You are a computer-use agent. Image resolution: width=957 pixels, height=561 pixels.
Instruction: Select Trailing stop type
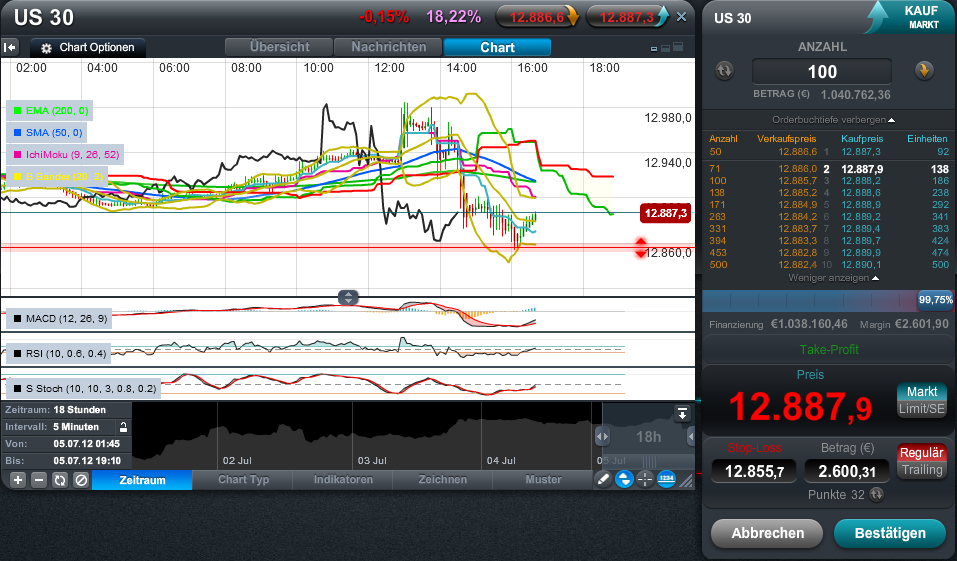click(x=922, y=469)
